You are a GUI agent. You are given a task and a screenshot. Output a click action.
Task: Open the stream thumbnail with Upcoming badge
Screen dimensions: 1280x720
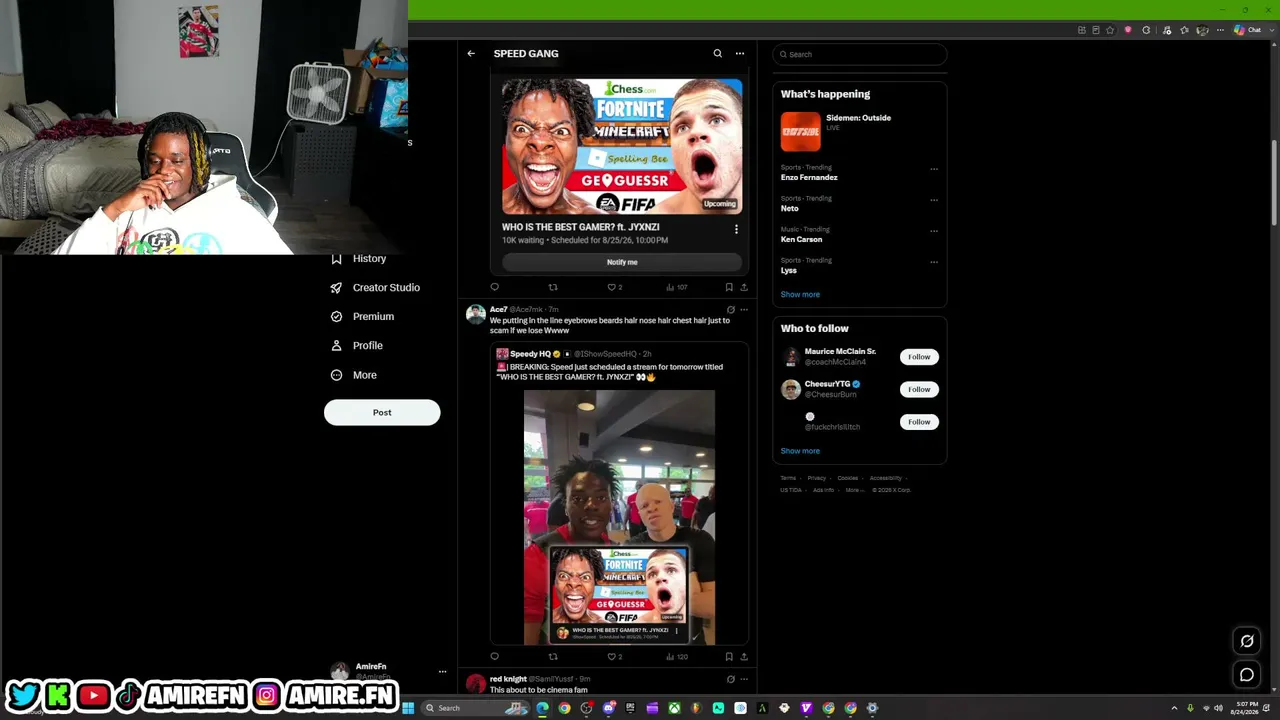pyautogui.click(x=622, y=146)
